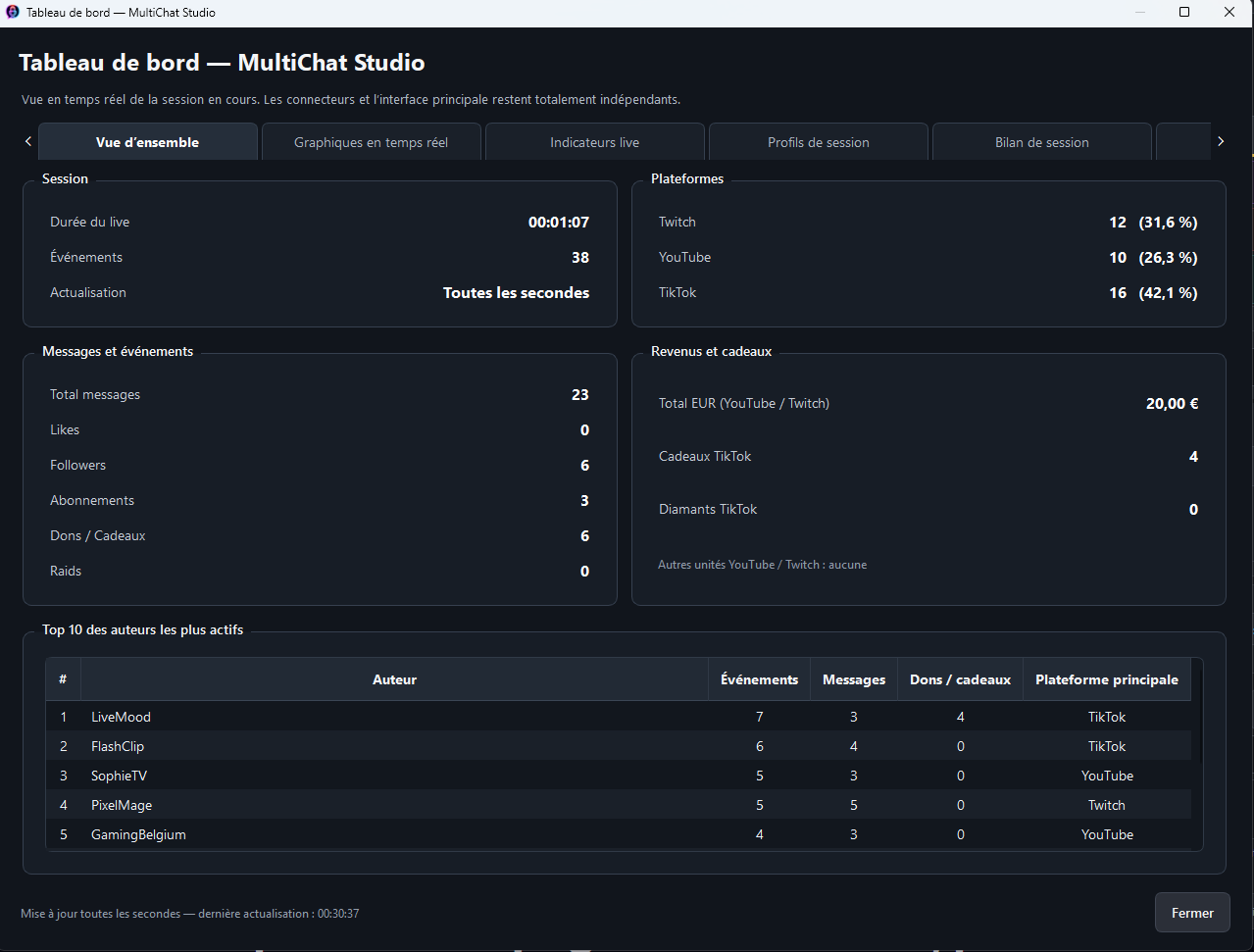Click the "Raids" label
Viewport: 1254px width, 952px height.
click(66, 572)
